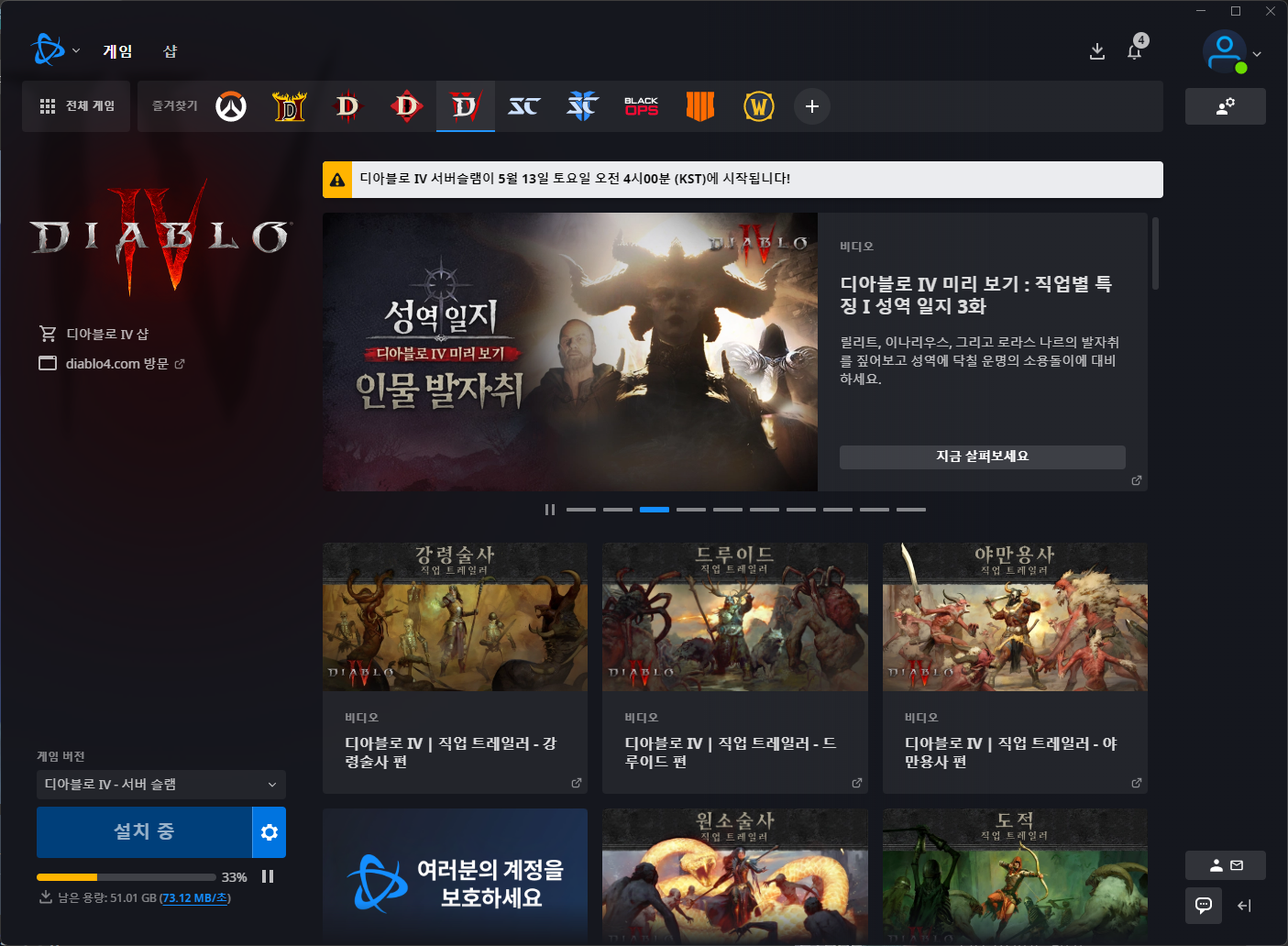This screenshot has height=946, width=1288.
Task: Pause the banner carousel
Action: tap(550, 510)
